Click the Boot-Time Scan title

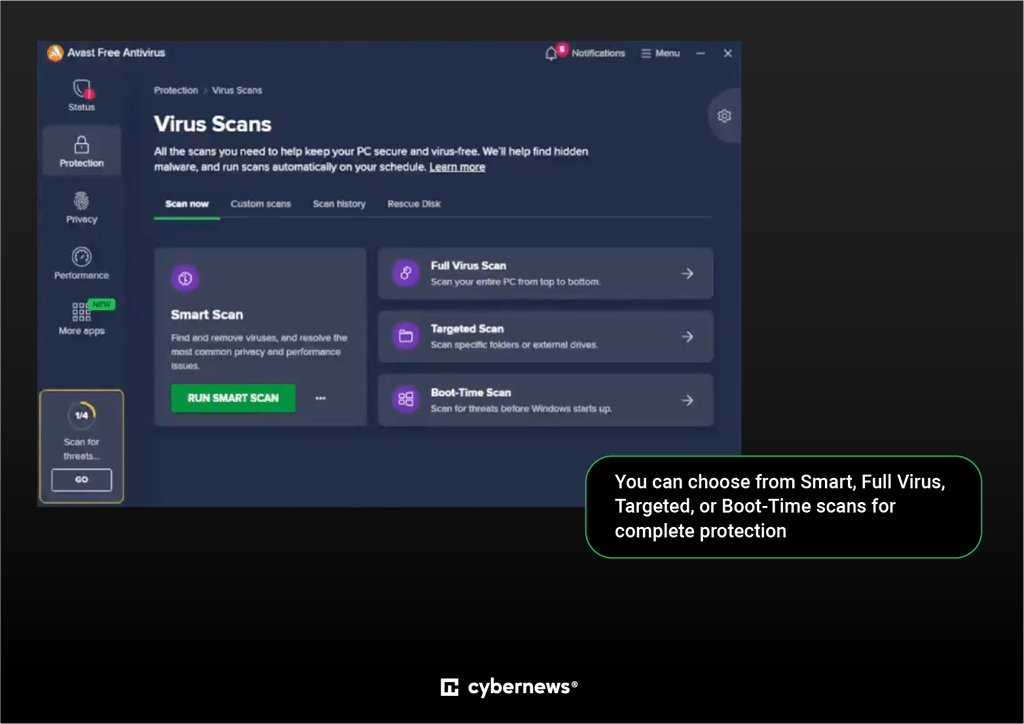471,392
